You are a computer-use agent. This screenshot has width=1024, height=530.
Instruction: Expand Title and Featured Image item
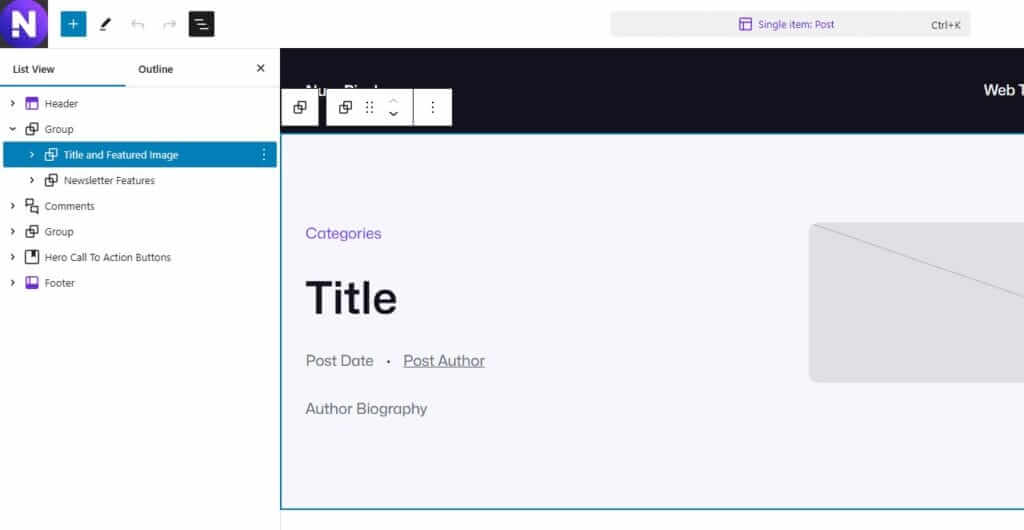(32, 155)
